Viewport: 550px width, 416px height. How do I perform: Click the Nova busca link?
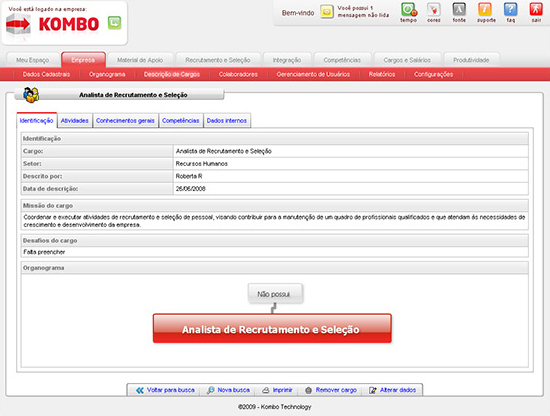(x=234, y=390)
